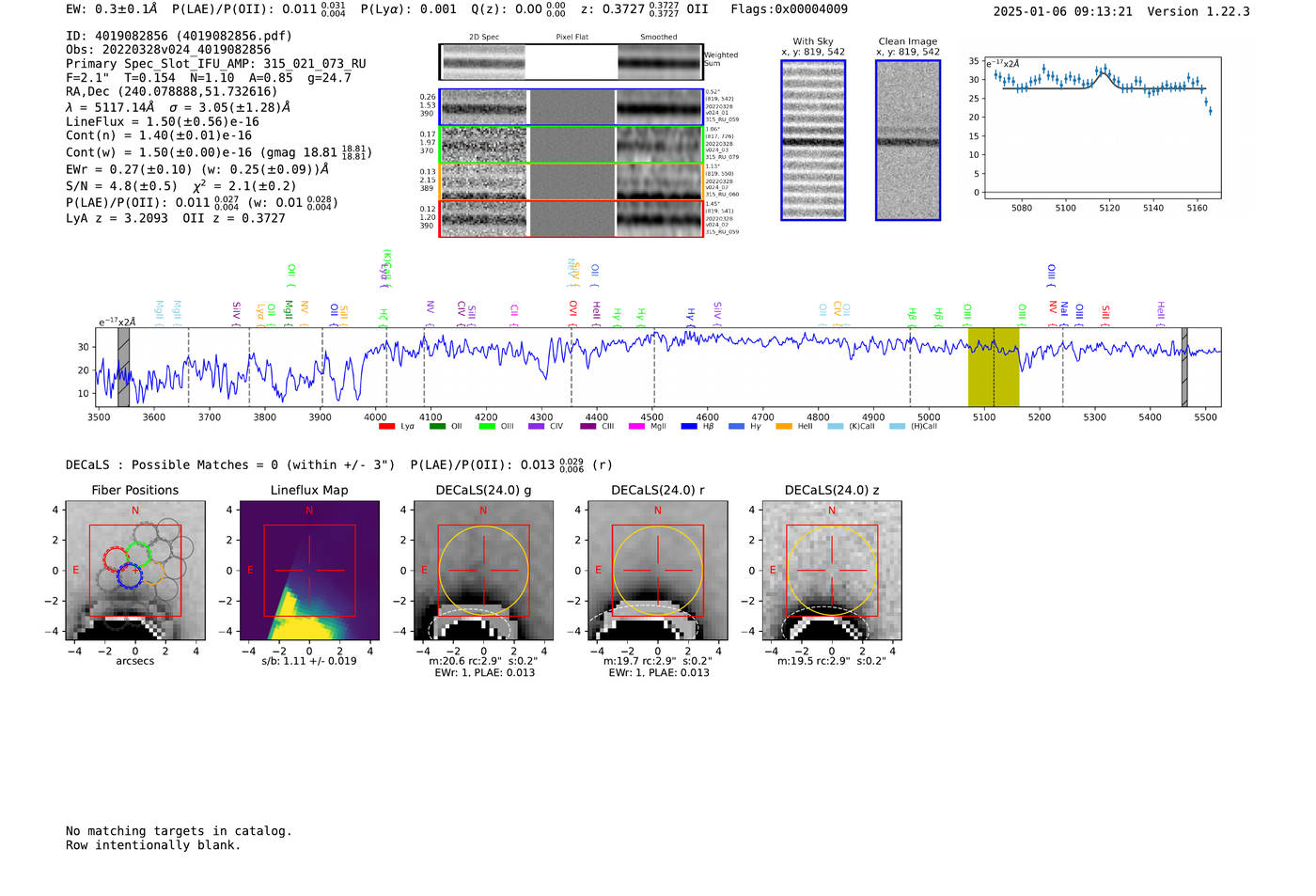Click the red Lyα legend swatch
Image resolution: width=1316 pixels, height=896 pixels.
pos(386,427)
